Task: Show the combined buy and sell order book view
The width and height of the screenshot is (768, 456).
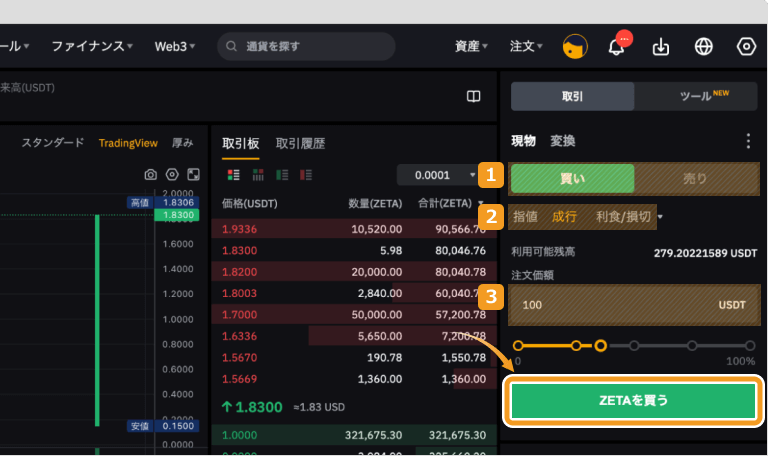Action: click(234, 174)
